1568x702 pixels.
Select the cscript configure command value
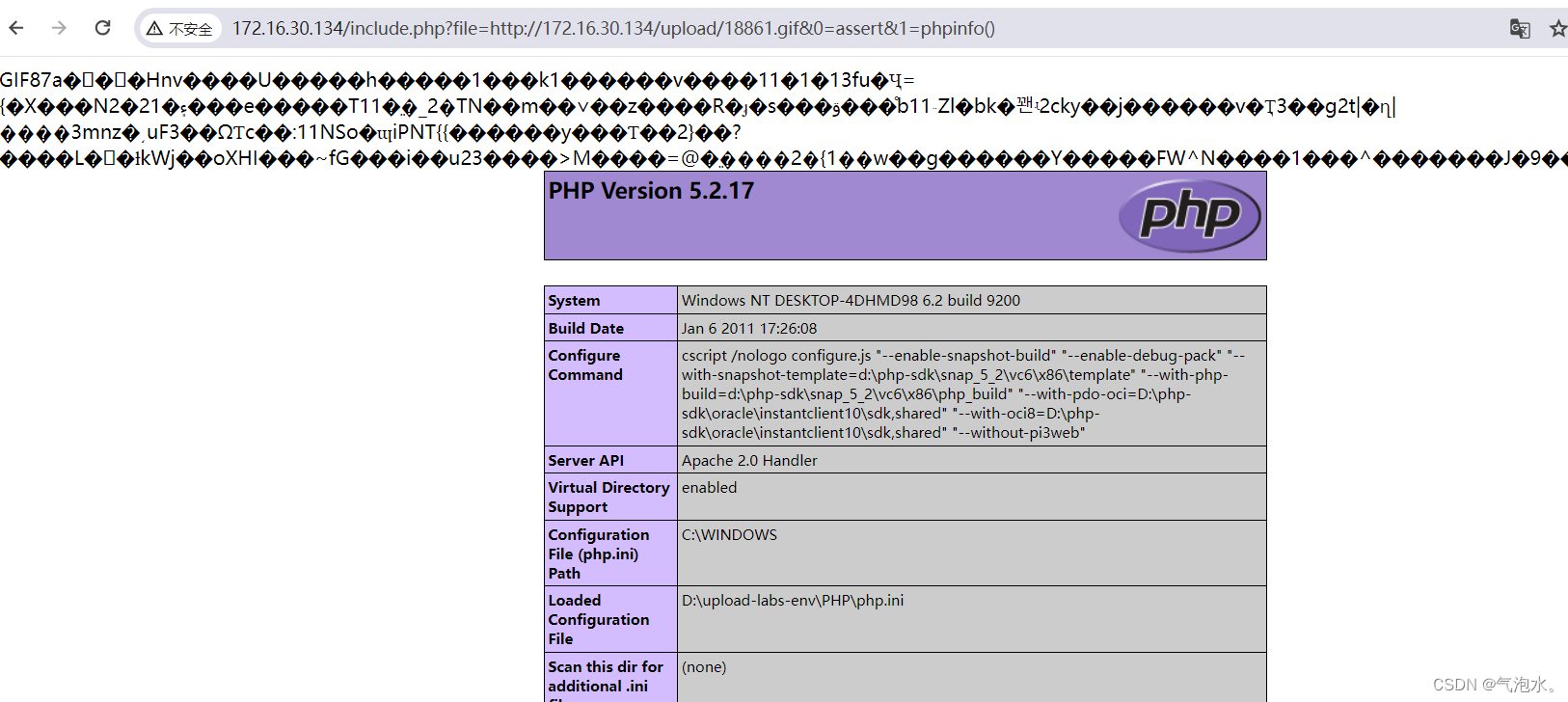pyautogui.click(x=964, y=394)
